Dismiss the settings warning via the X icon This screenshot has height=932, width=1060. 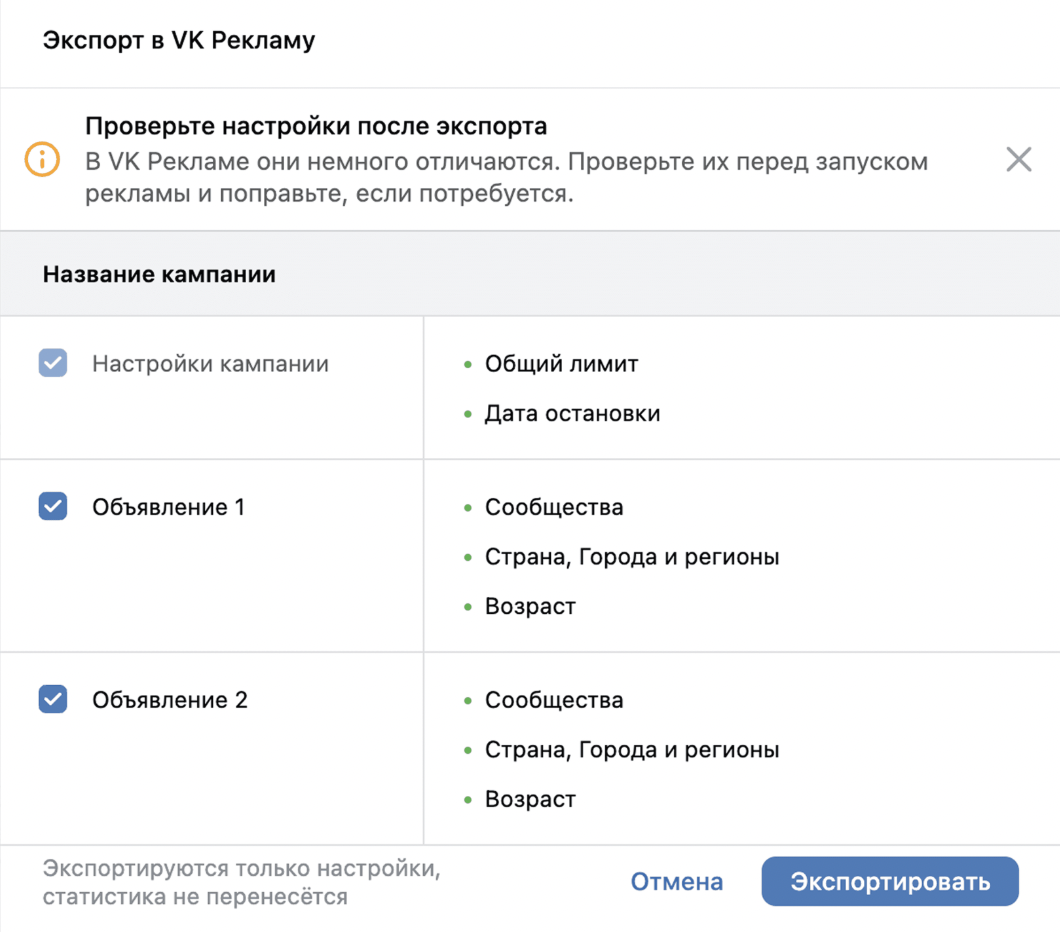1018,159
